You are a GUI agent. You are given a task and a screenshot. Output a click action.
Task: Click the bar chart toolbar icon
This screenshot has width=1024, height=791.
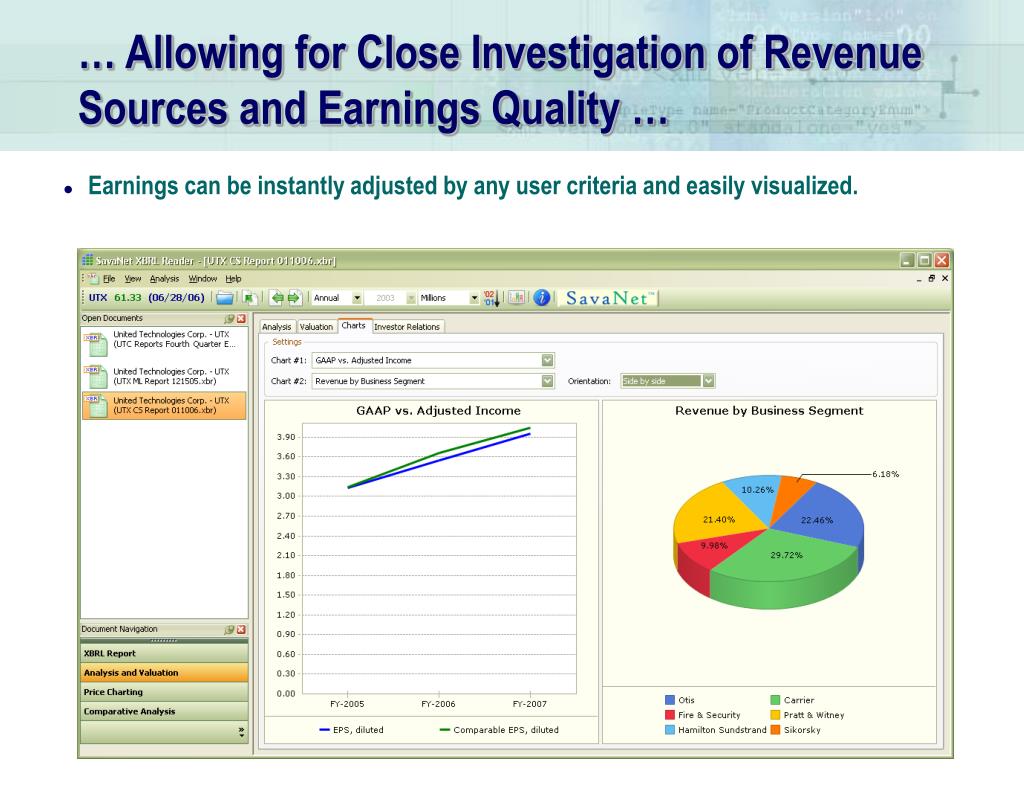point(517,298)
